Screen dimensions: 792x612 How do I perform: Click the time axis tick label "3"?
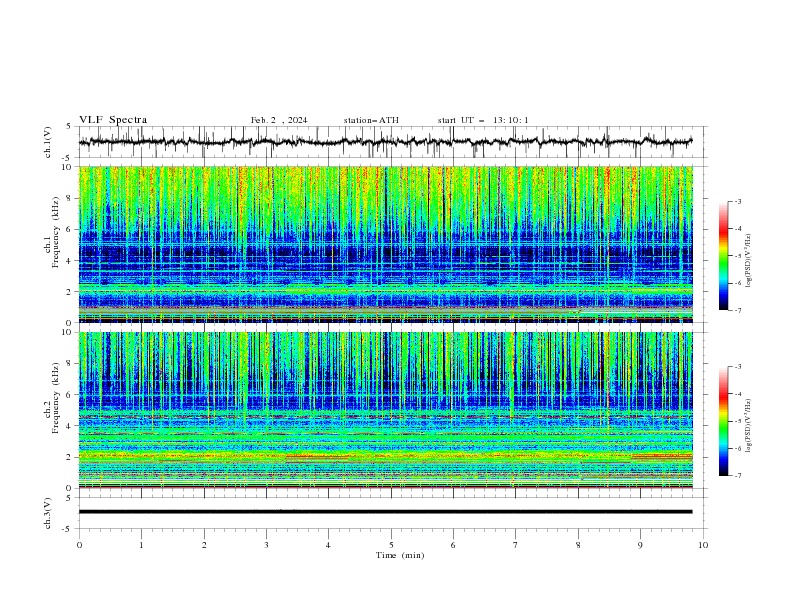pos(266,545)
